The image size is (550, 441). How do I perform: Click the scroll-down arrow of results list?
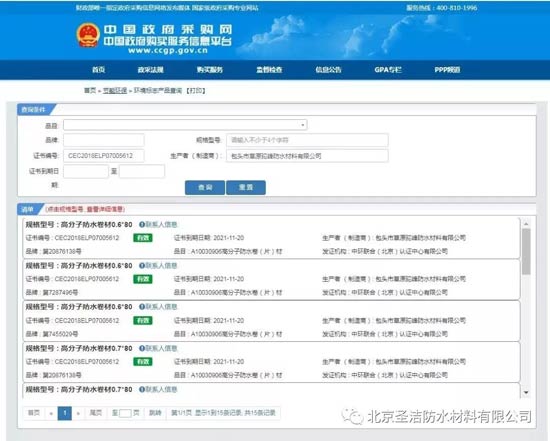pos(526,392)
